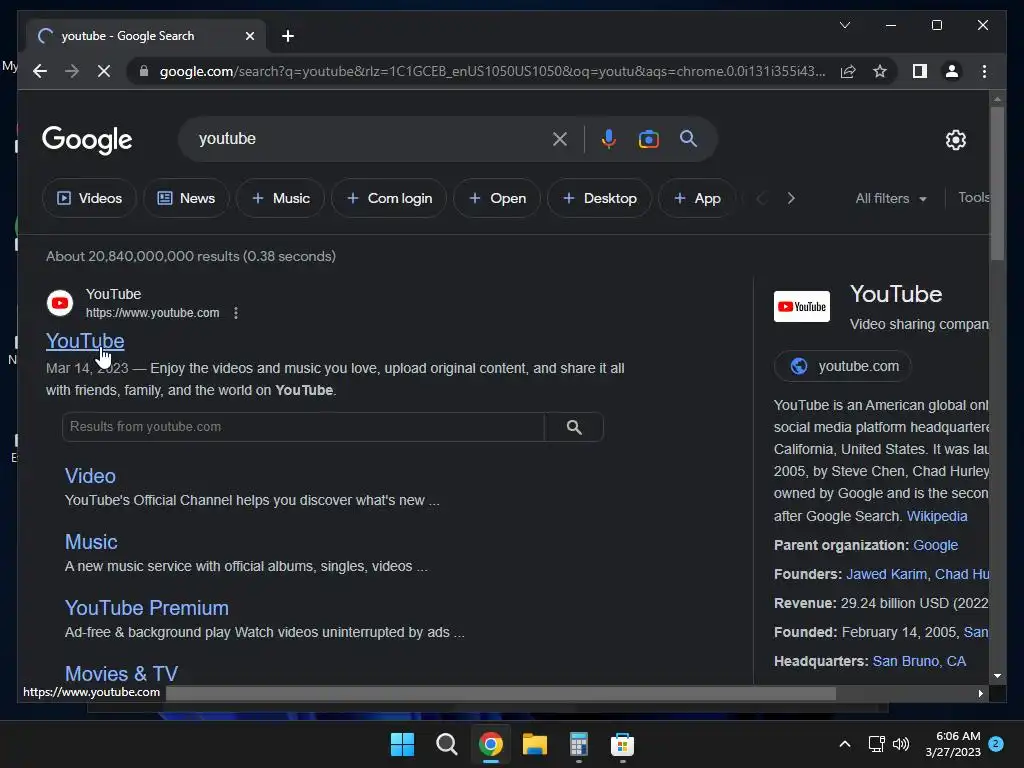Clear the Google search box text
This screenshot has height=768, width=1024.
point(560,139)
